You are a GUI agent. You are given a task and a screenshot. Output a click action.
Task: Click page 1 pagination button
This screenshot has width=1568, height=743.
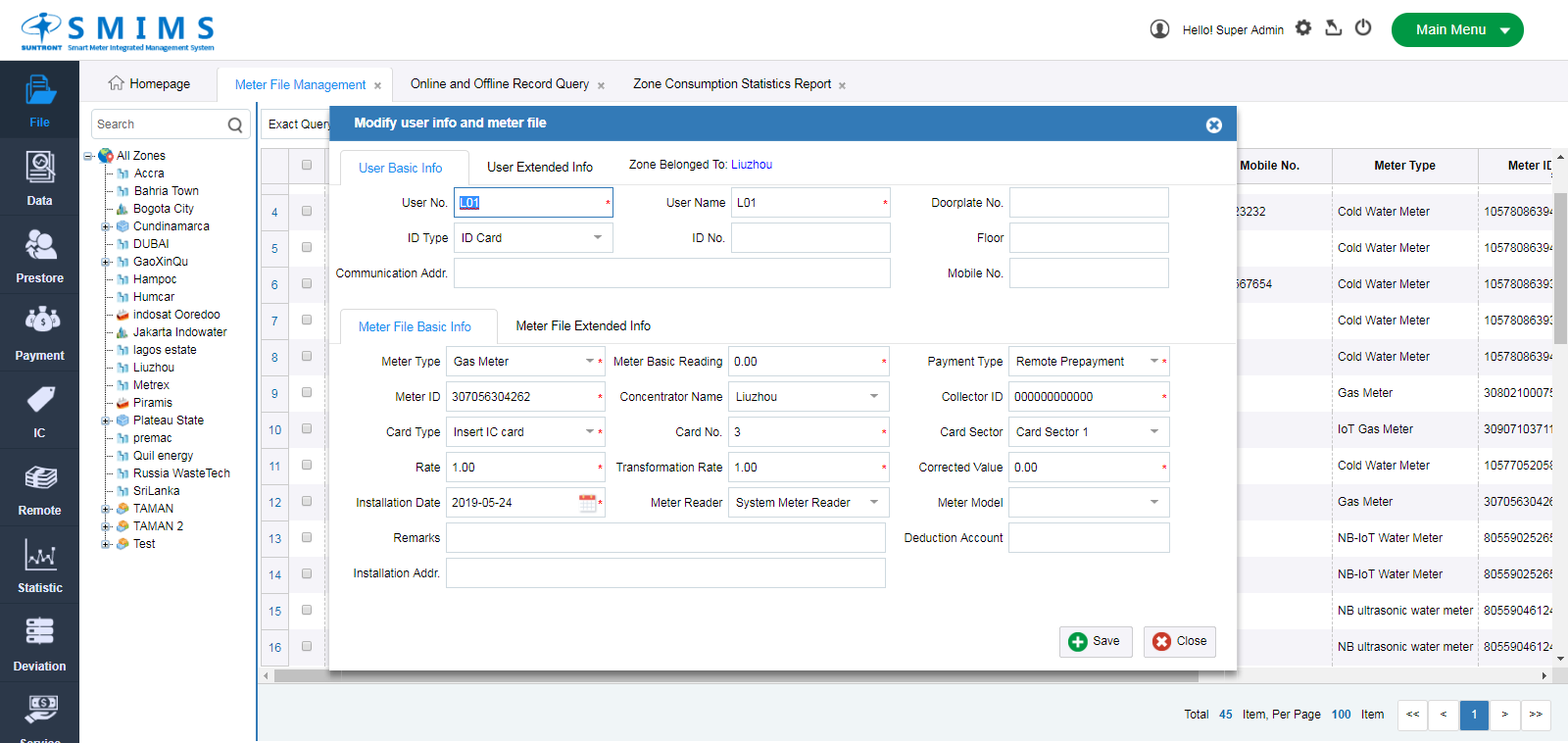(1474, 715)
